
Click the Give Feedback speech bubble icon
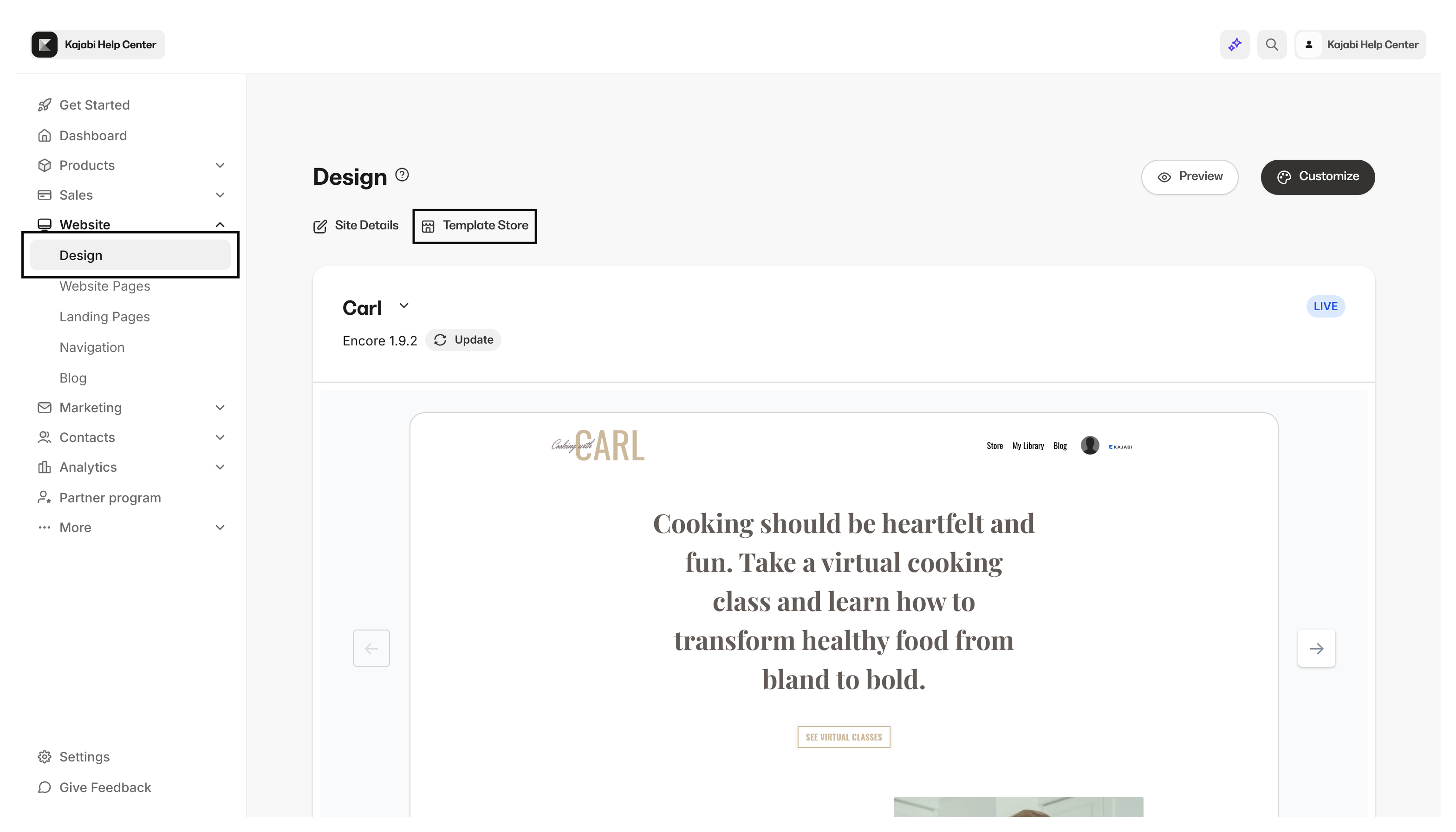[x=45, y=787]
